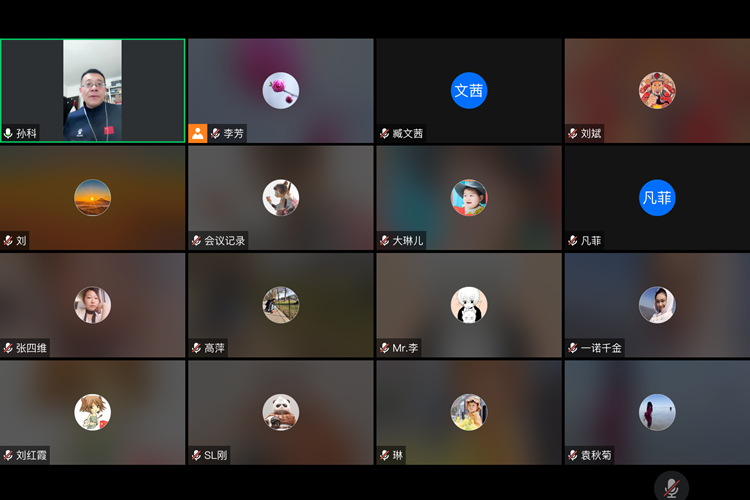
Task: Click the muted microphone circle at bottom right
Action: pyautogui.click(x=671, y=487)
